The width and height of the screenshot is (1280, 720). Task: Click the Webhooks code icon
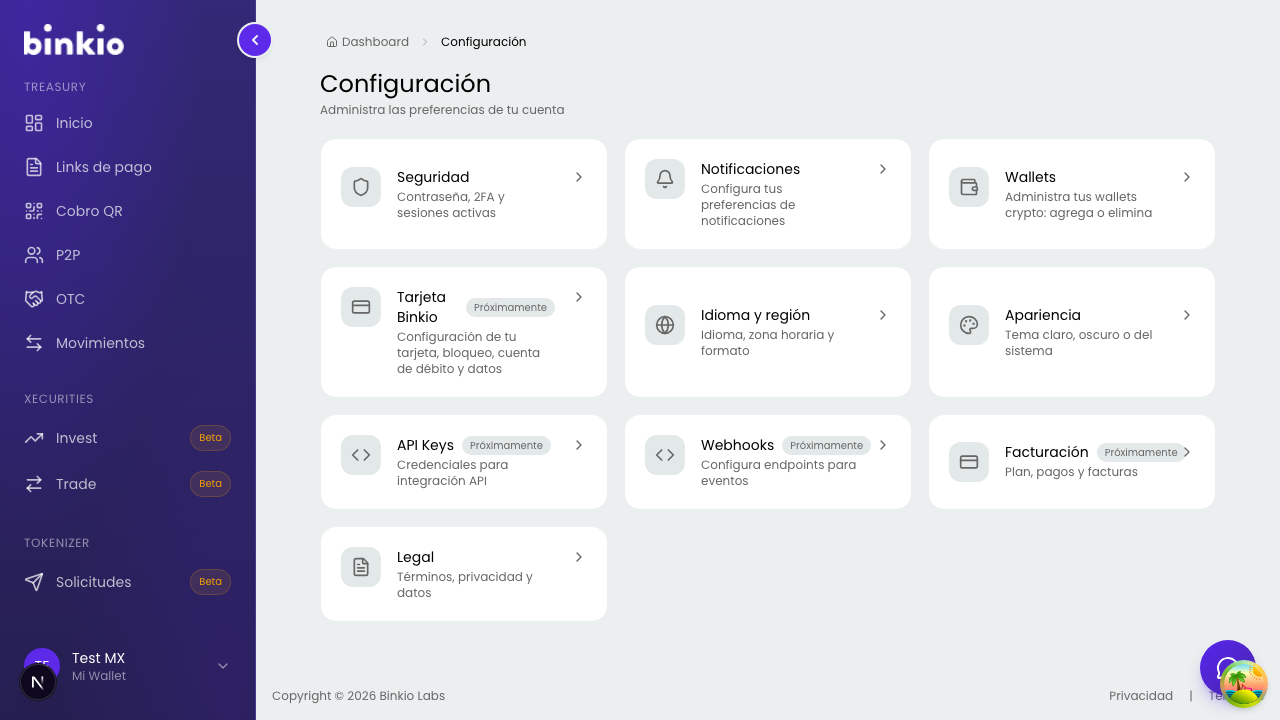click(665, 455)
